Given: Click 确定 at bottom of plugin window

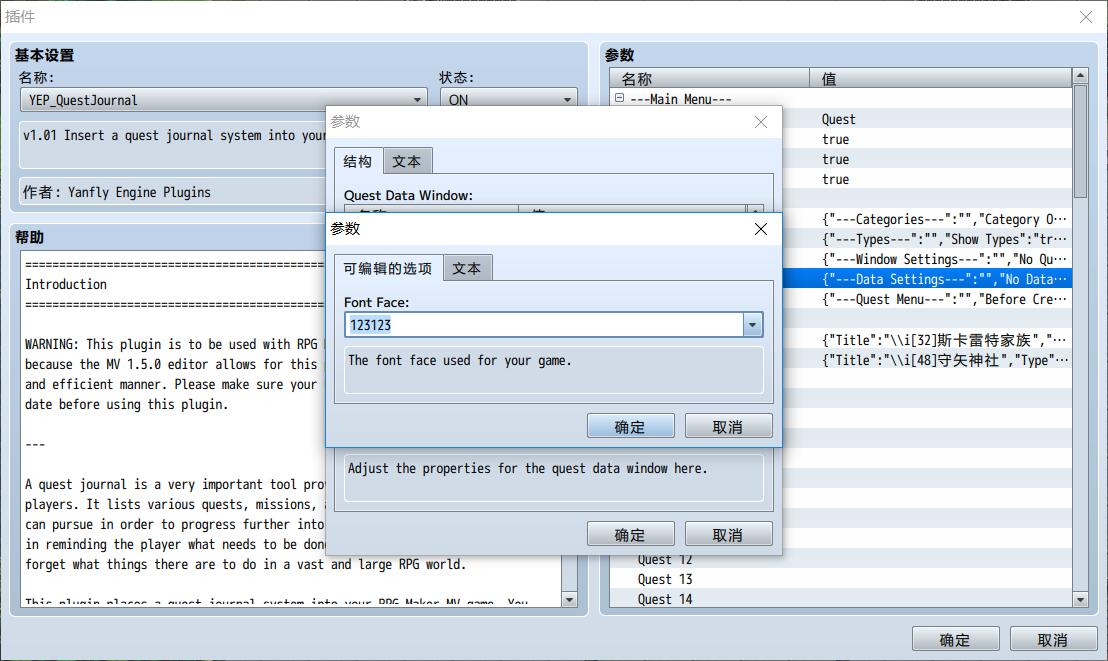Looking at the screenshot, I should click(955, 639).
